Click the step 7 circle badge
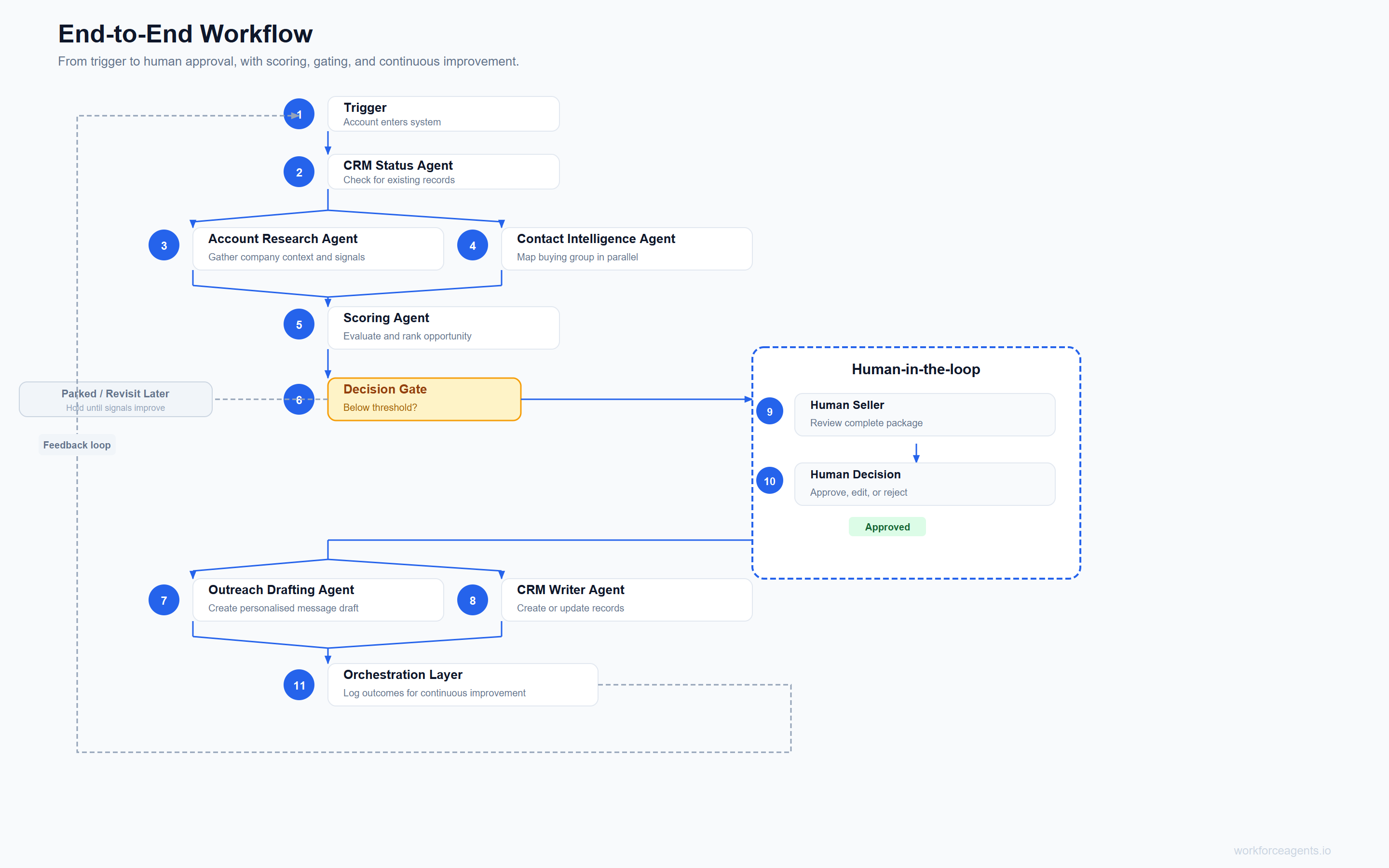This screenshot has width=1389, height=868. tap(163, 600)
